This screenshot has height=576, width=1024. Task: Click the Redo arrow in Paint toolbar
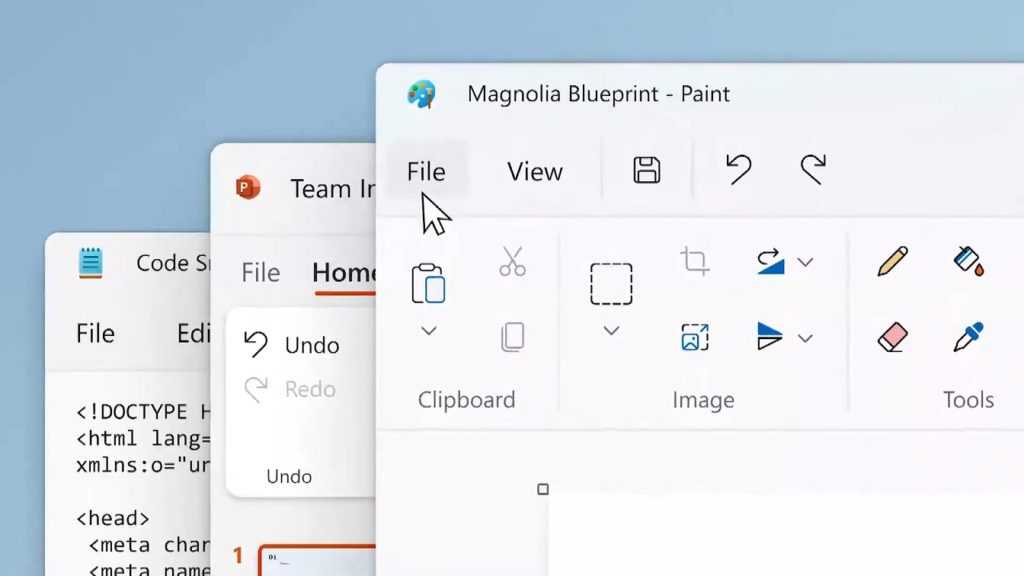(x=813, y=170)
